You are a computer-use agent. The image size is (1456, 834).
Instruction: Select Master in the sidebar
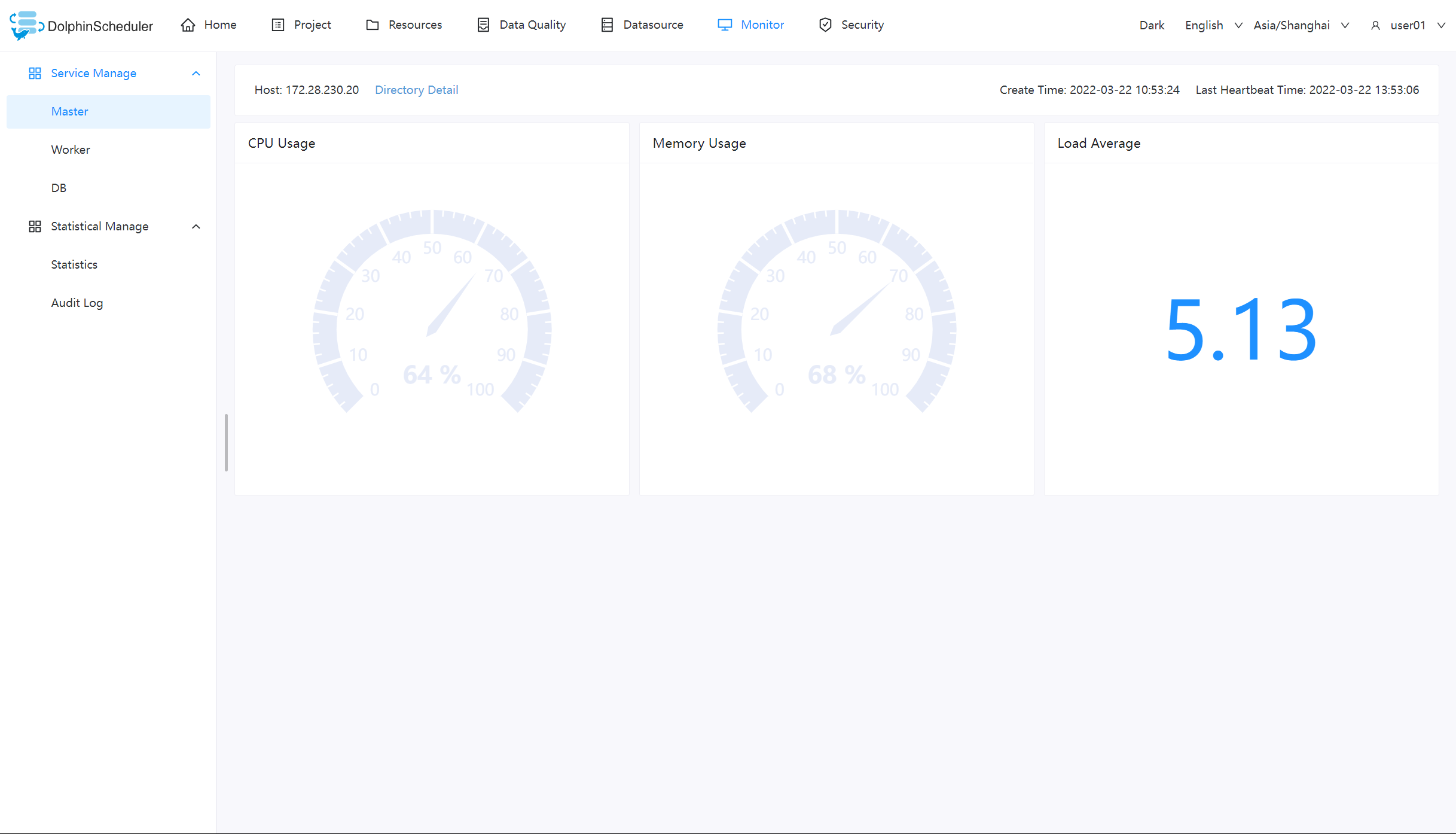pyautogui.click(x=69, y=111)
